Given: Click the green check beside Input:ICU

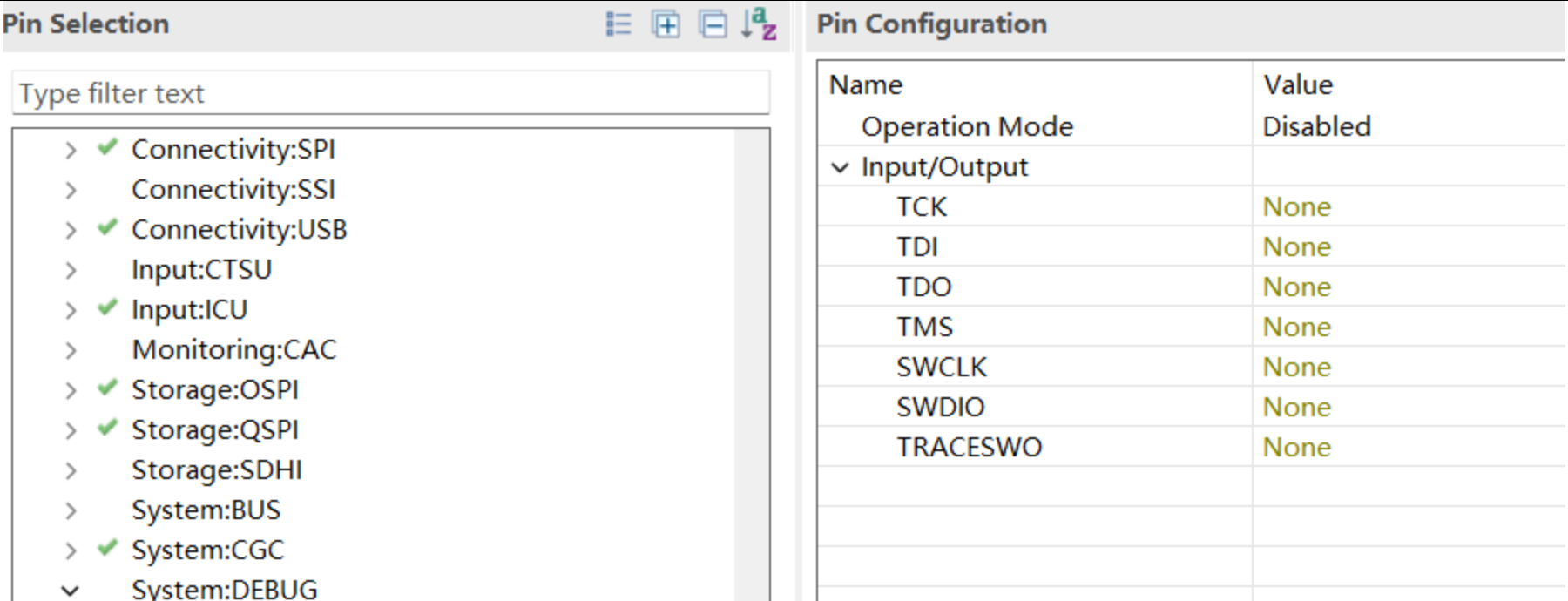Looking at the screenshot, I should pos(107,308).
